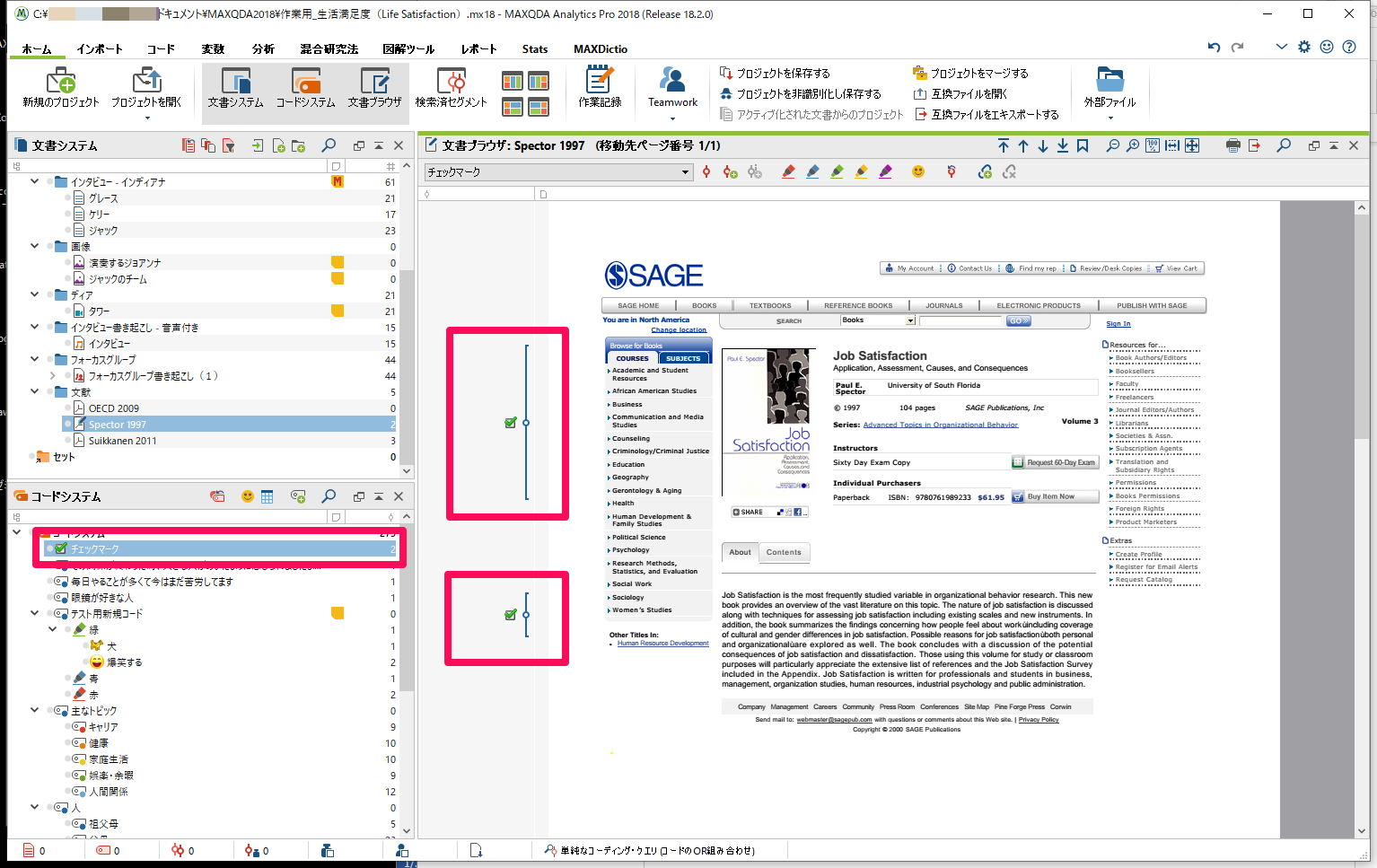The height and width of the screenshot is (868, 1377).
Task: Collapse the 主なトピック code group
Action: tap(35, 710)
